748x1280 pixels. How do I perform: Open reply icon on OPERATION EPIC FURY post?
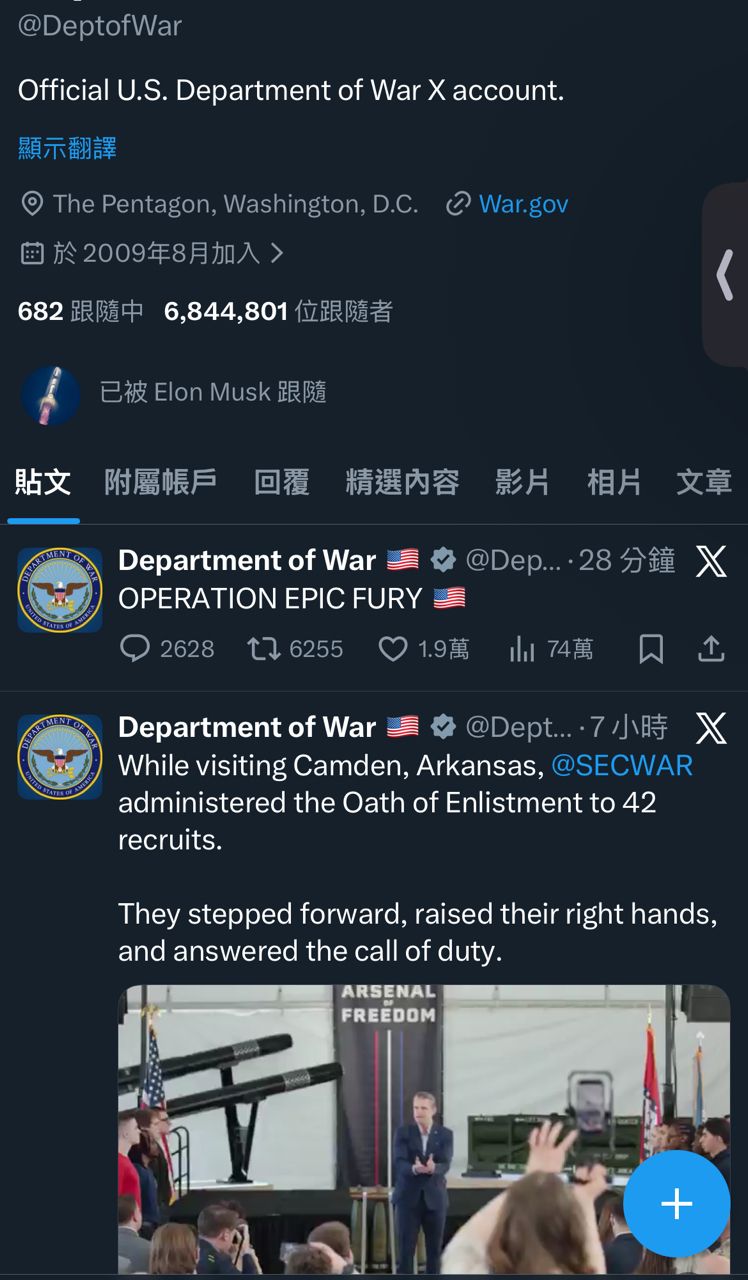[135, 649]
